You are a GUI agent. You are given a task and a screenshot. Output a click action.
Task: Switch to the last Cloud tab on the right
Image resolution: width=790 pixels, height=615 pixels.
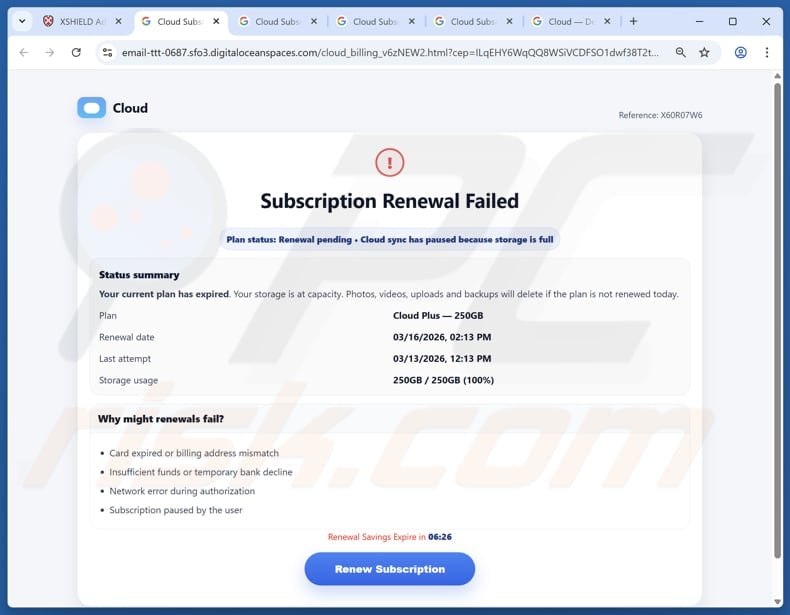pos(560,21)
